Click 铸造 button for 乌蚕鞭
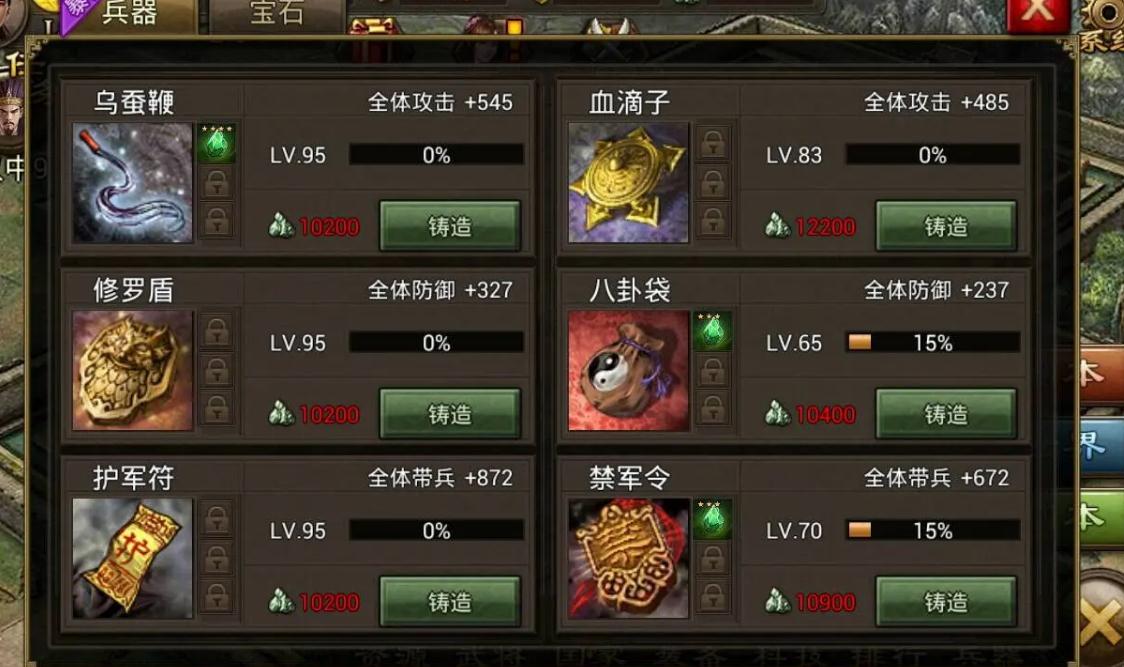 click(x=449, y=226)
